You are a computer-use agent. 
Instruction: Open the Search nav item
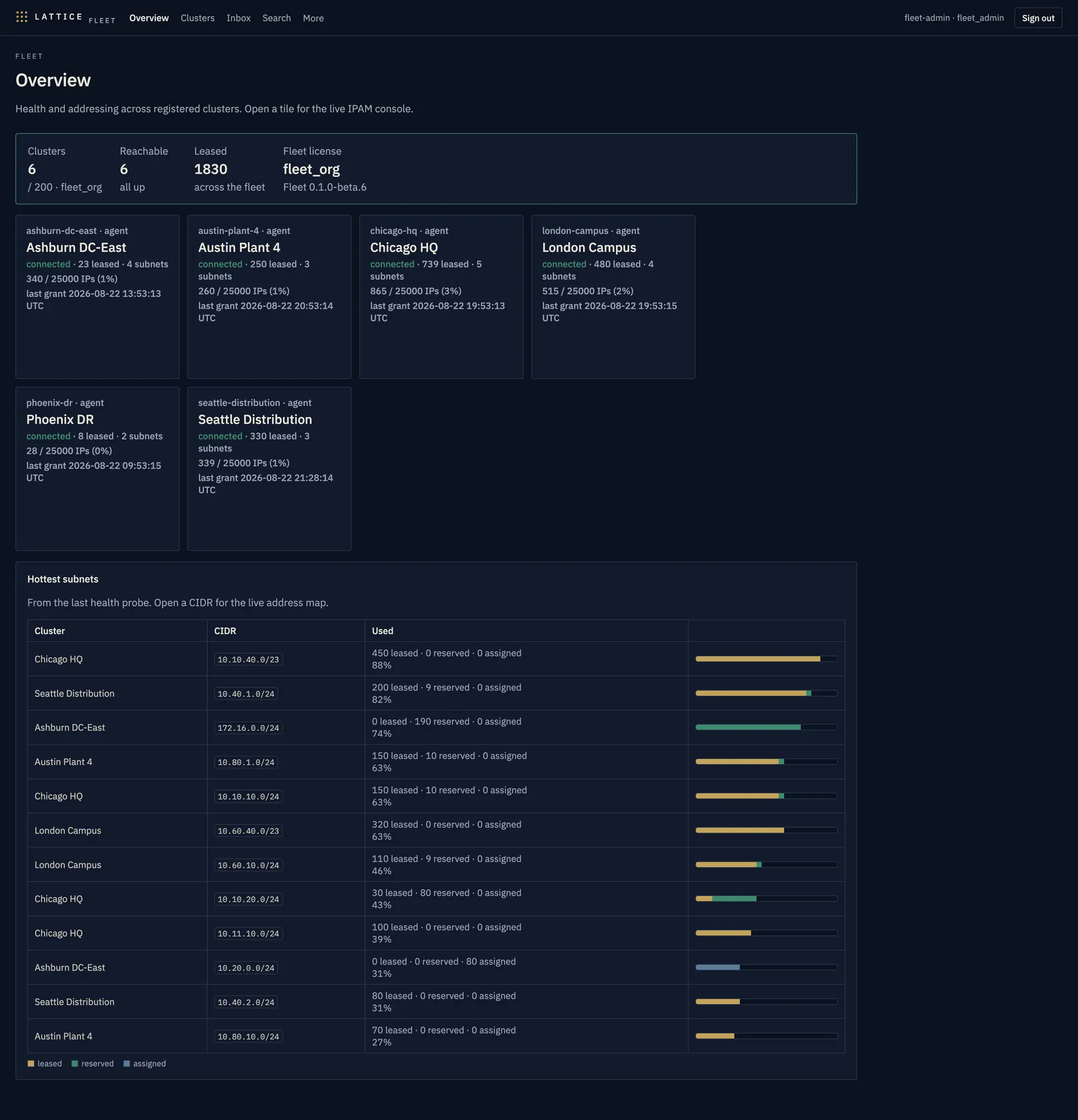click(x=277, y=18)
